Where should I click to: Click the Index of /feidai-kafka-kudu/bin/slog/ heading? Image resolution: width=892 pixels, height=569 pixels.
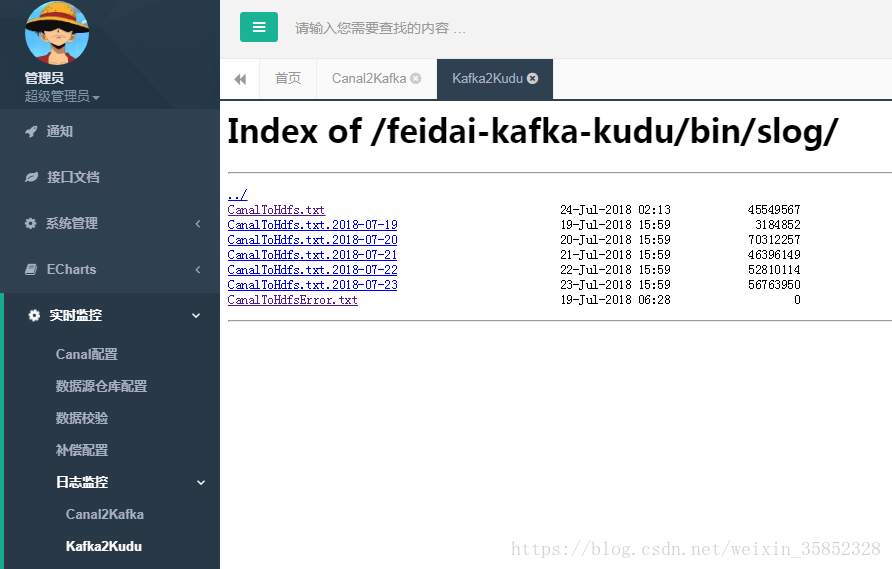533,132
